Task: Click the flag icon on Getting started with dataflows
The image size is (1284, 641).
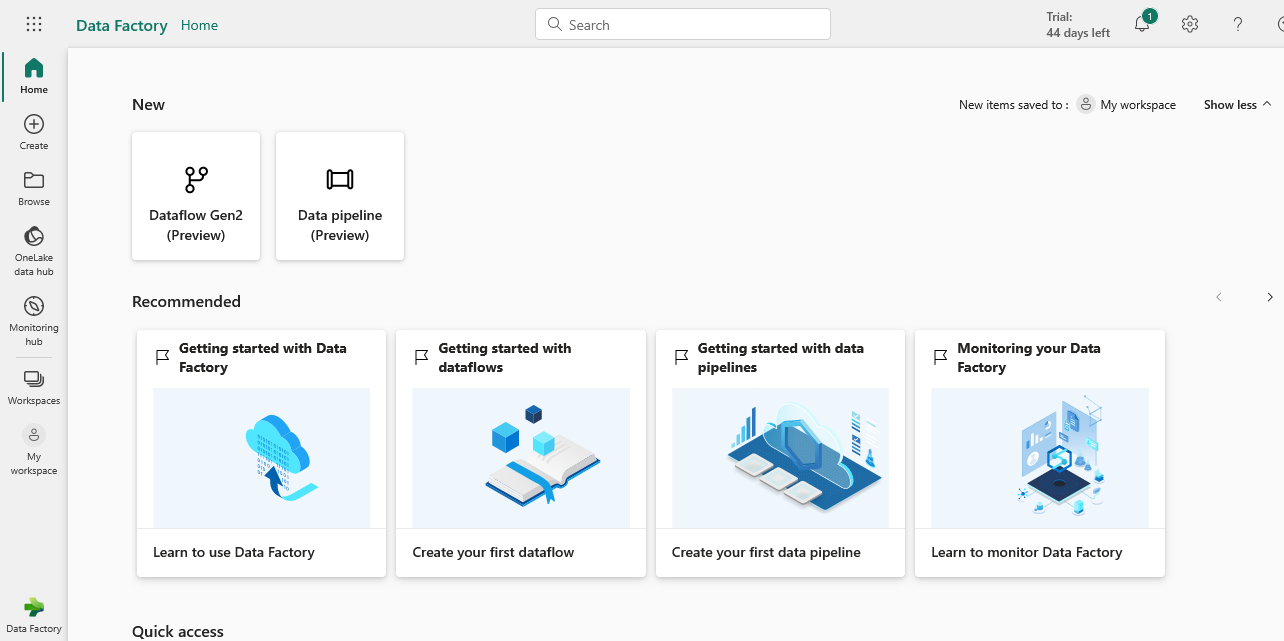Action: [x=421, y=357]
